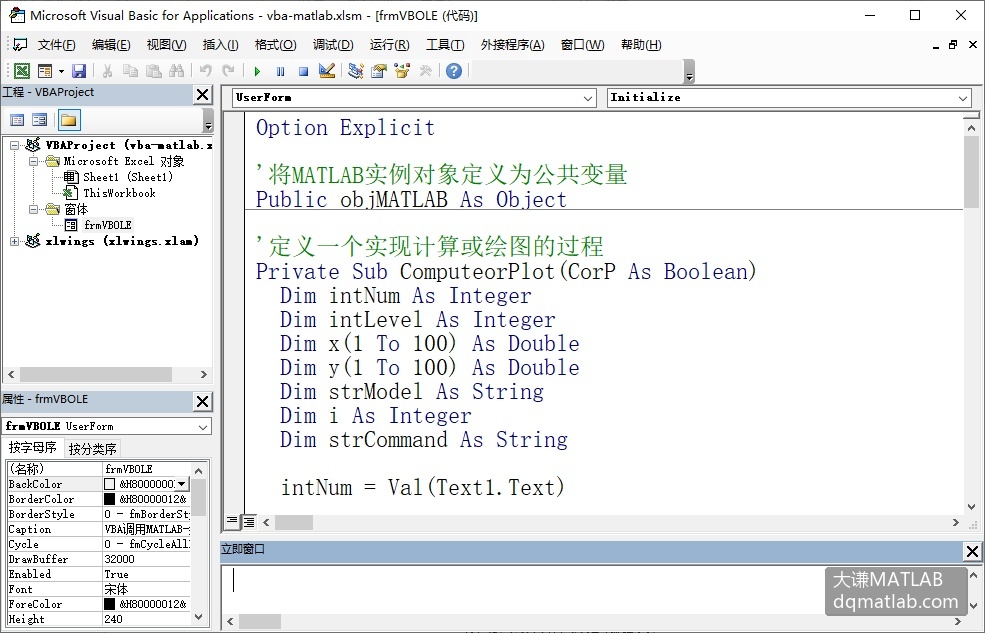Open Object Browser toolbar icon

402,71
